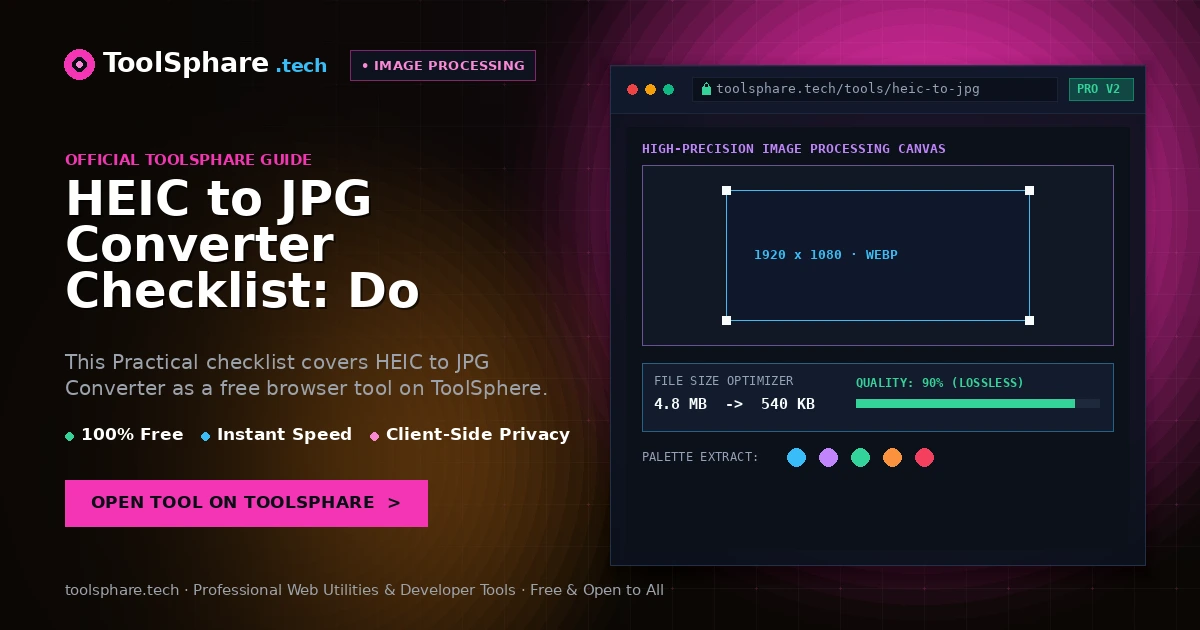Click the HIGH-PRECISION IMAGE PROCESSING CANVAS heading
Screen dimensions: 1200x630
click(x=794, y=149)
